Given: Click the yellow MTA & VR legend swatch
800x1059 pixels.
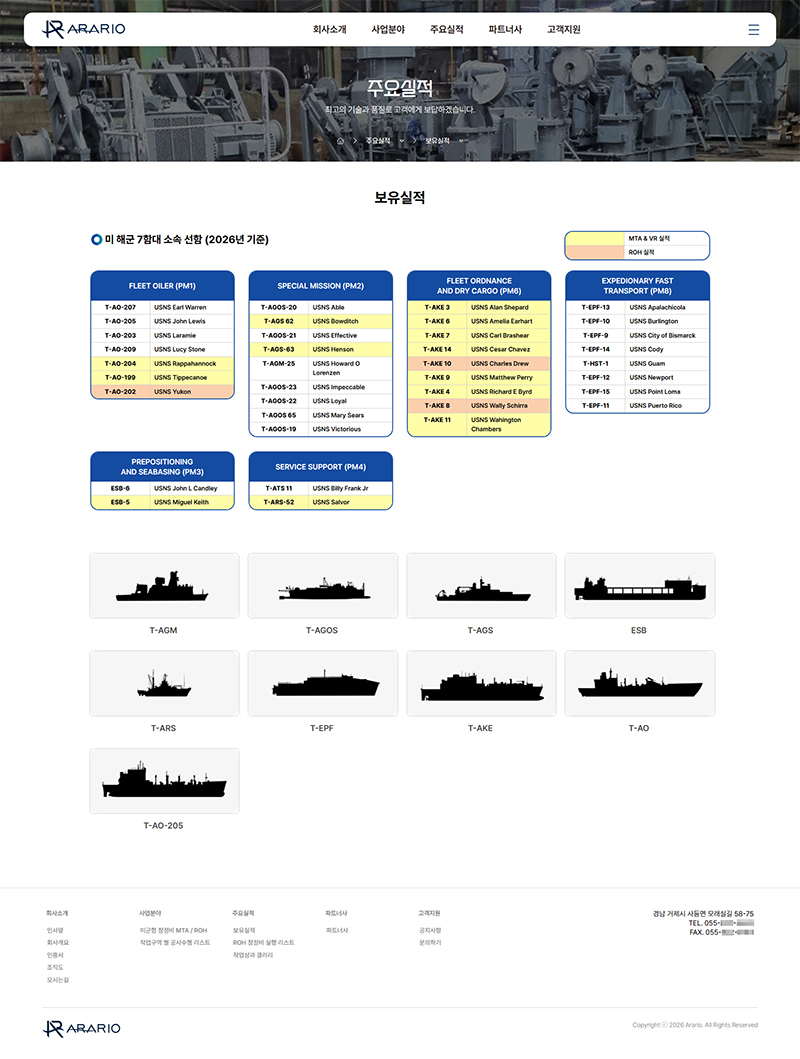Looking at the screenshot, I should point(595,239).
